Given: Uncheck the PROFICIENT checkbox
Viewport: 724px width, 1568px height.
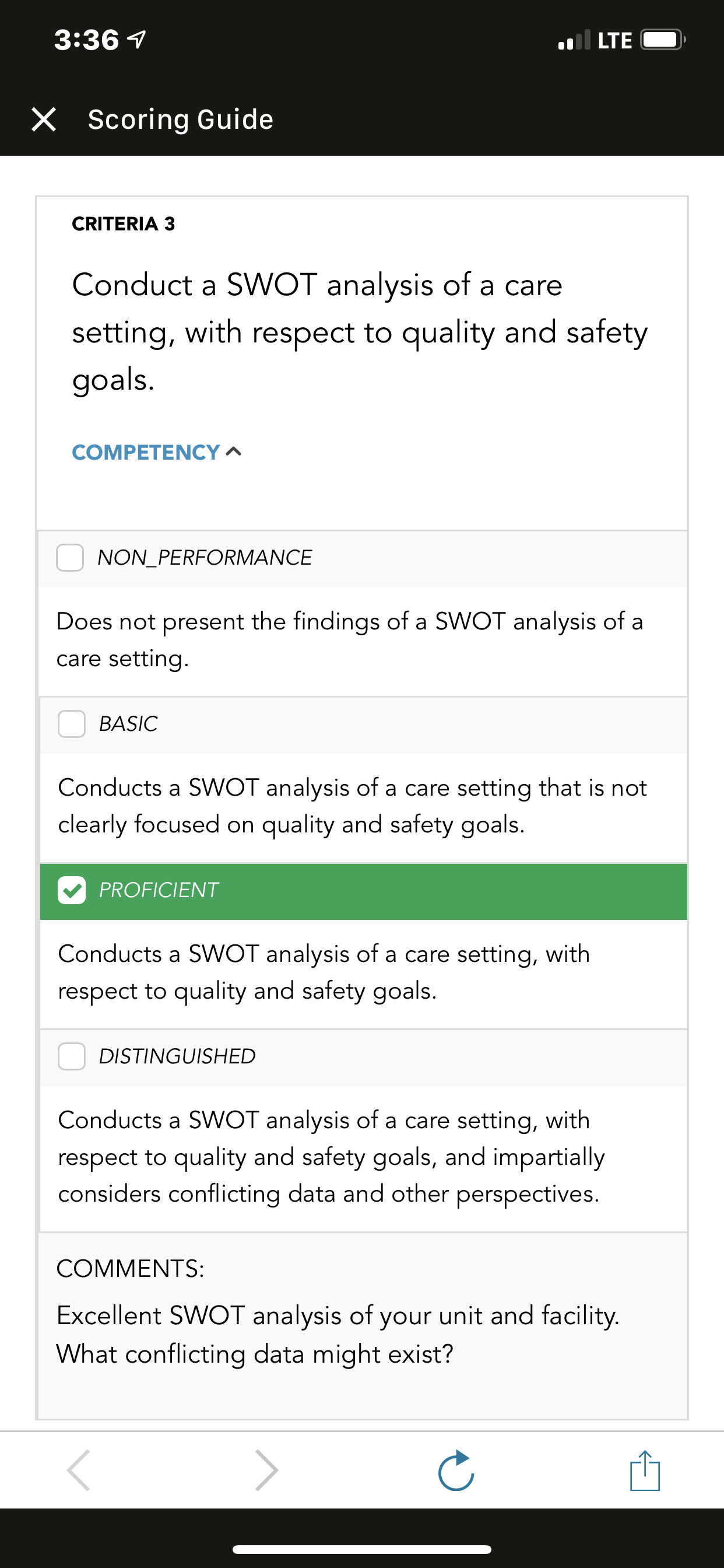Looking at the screenshot, I should [72, 890].
